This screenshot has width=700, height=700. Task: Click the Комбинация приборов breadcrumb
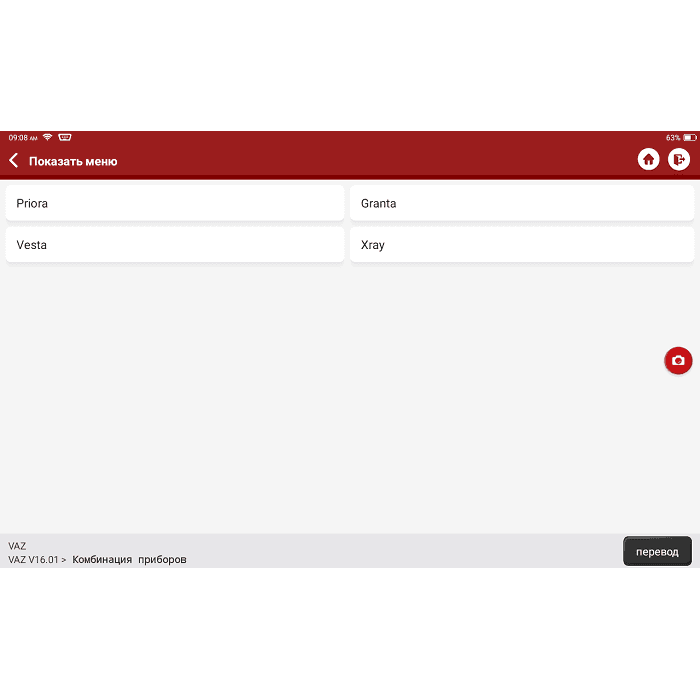coord(129,559)
